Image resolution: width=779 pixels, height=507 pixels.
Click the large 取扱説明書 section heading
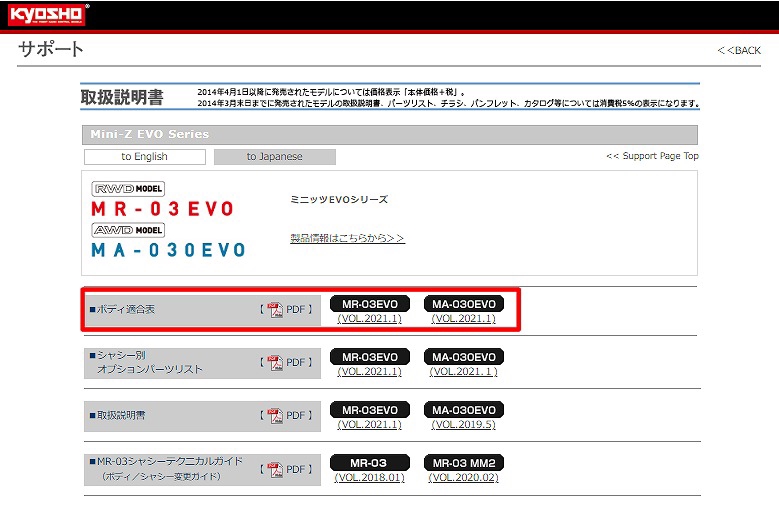pos(122,97)
